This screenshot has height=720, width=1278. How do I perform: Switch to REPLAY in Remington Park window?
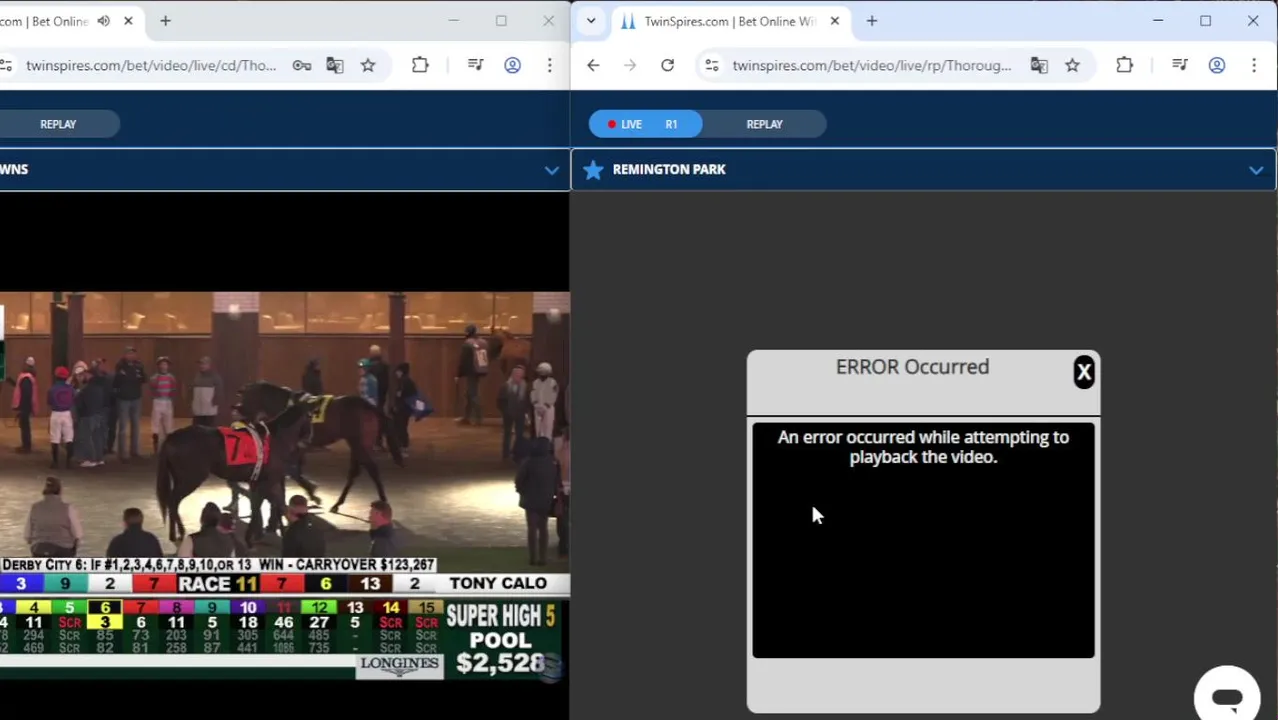click(764, 124)
